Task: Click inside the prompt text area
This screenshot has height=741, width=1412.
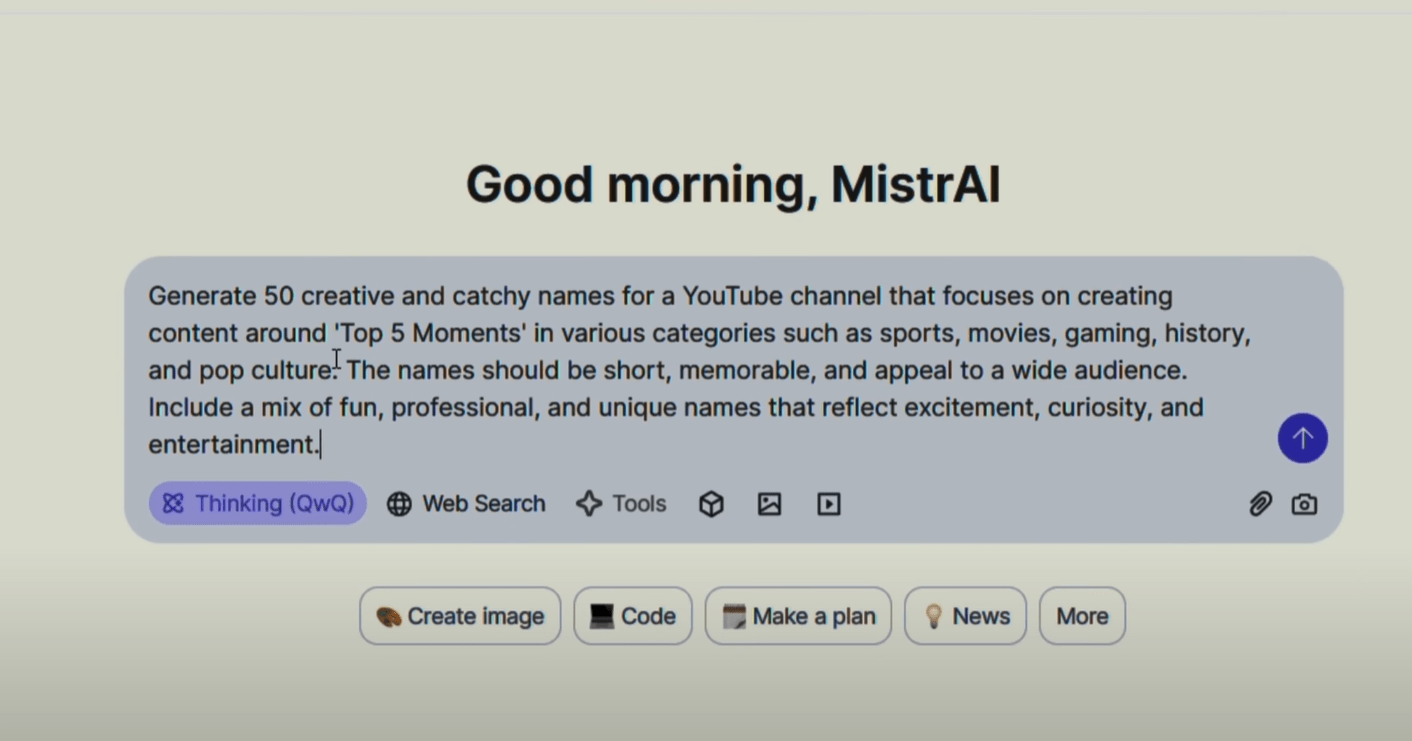Action: 700,370
